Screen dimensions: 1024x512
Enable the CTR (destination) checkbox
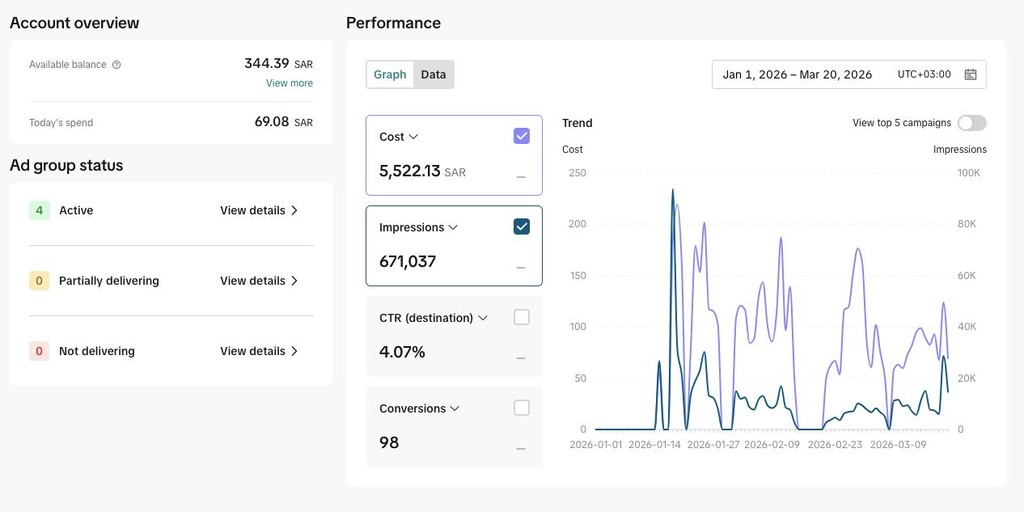(521, 317)
